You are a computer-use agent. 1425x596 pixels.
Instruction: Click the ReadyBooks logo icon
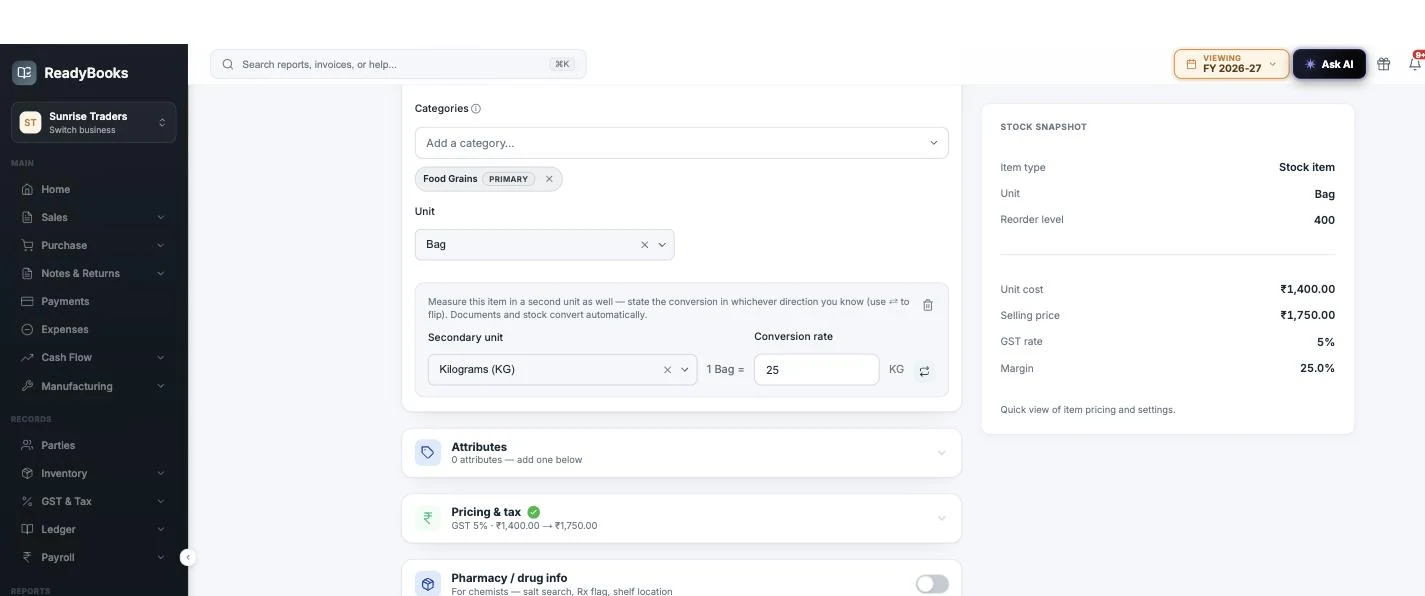(x=24, y=73)
